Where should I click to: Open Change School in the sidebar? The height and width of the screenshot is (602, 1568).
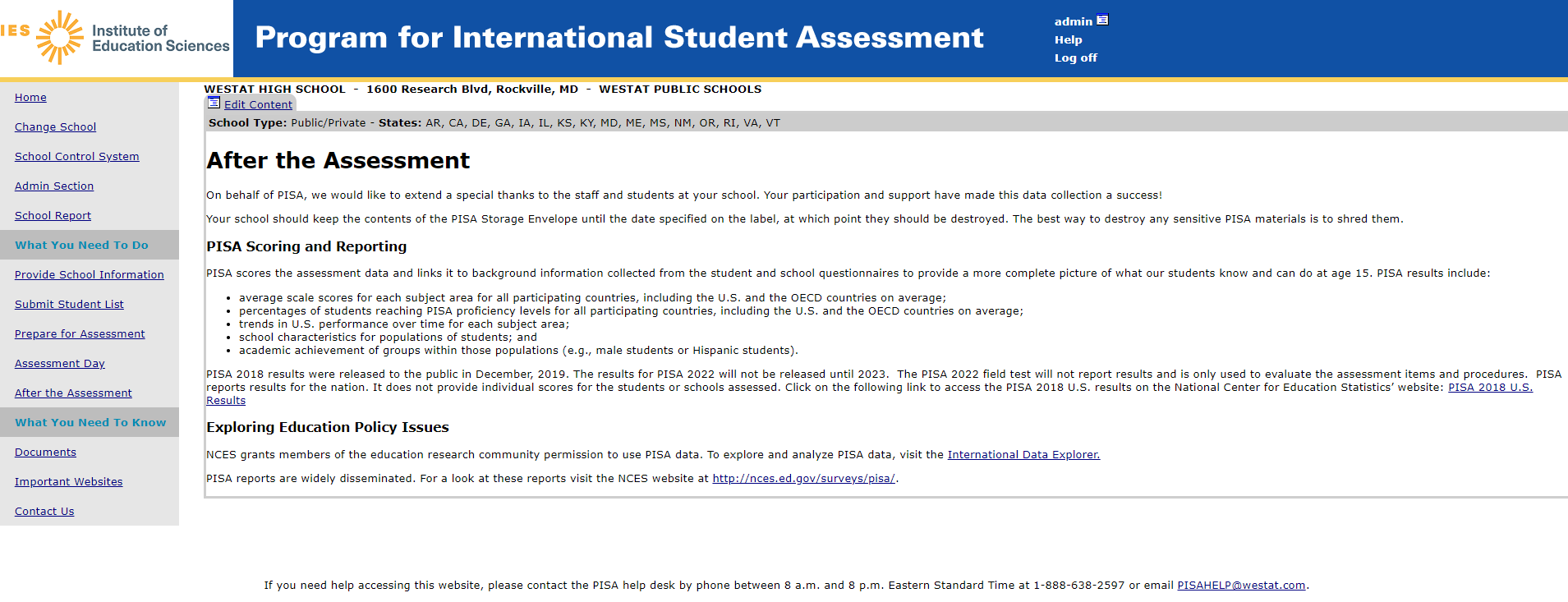click(55, 126)
